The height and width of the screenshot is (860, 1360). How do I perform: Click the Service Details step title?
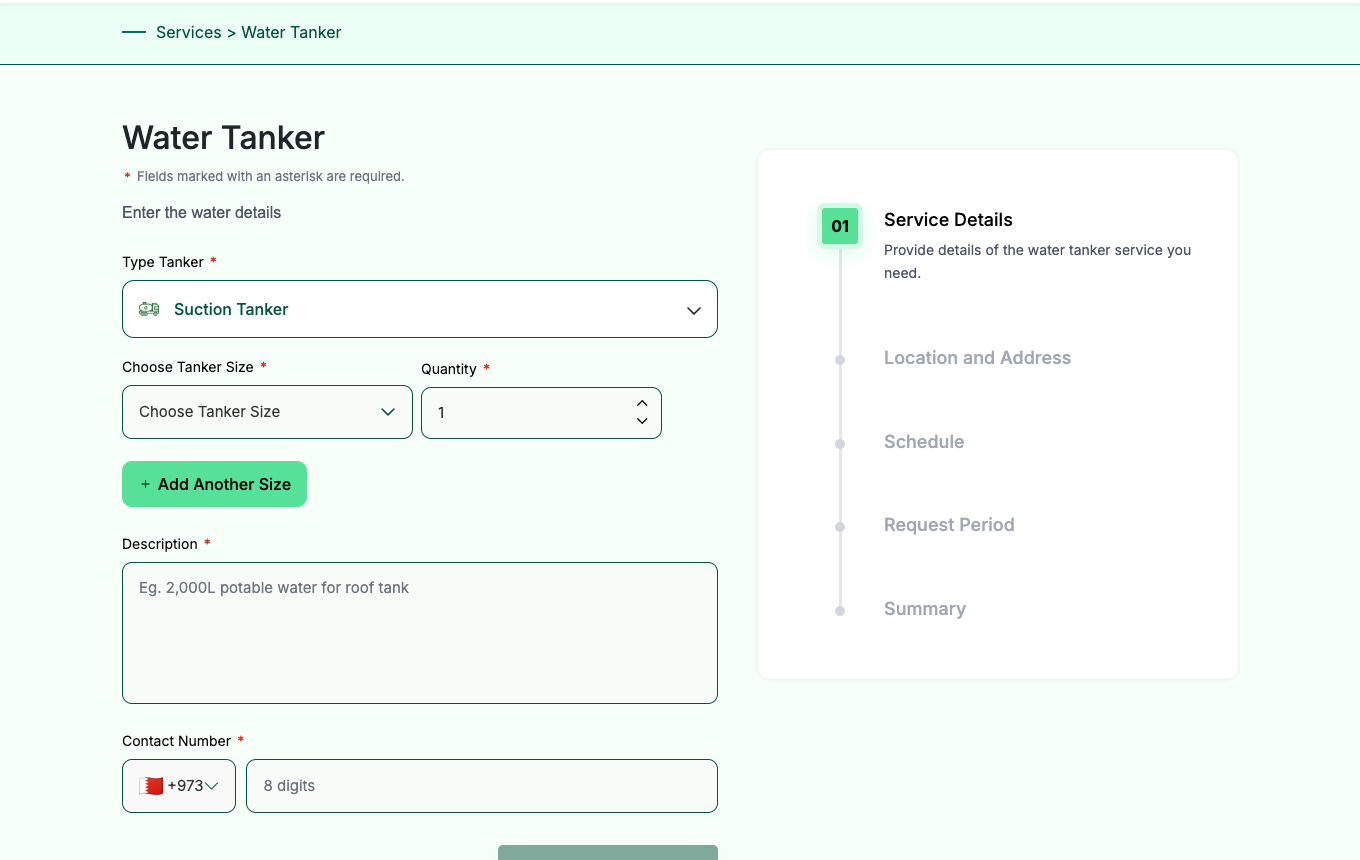(948, 220)
